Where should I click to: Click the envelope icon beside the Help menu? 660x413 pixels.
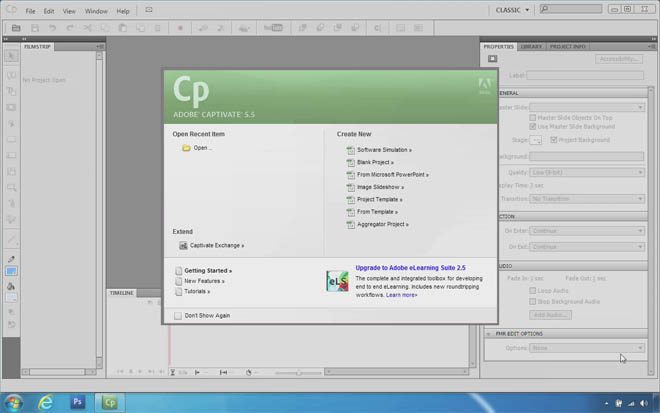point(149,10)
